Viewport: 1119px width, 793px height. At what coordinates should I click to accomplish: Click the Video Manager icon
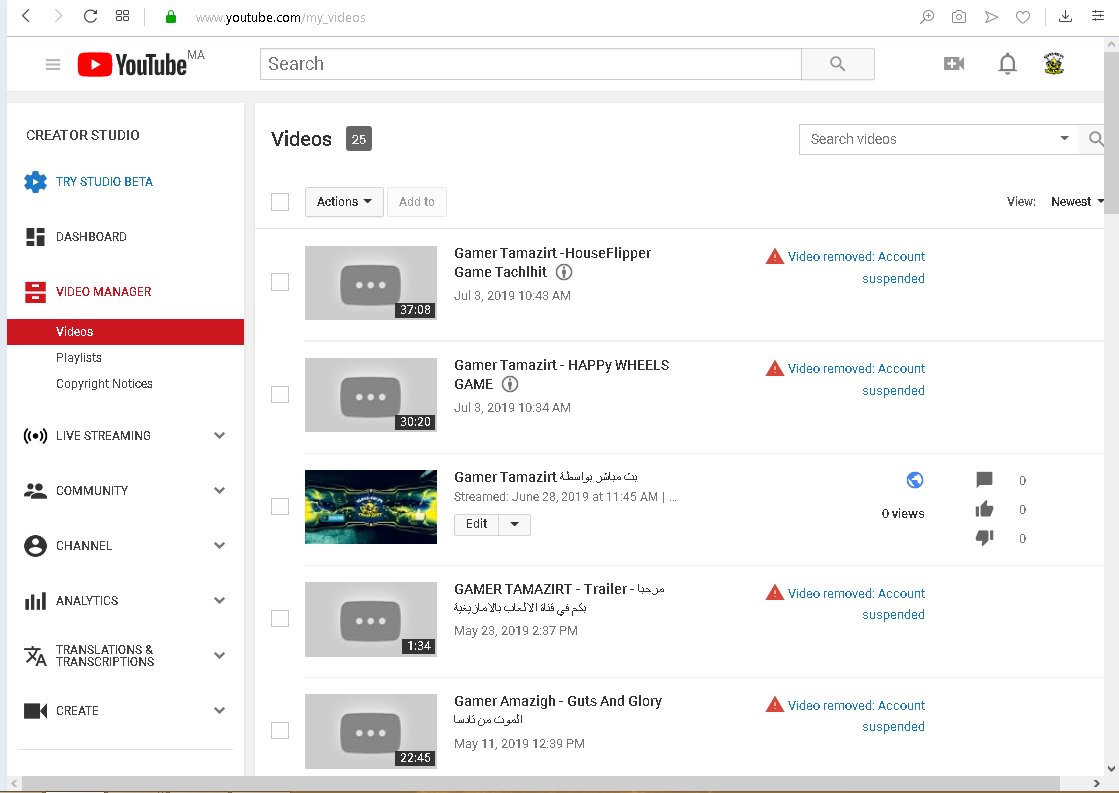coord(35,292)
